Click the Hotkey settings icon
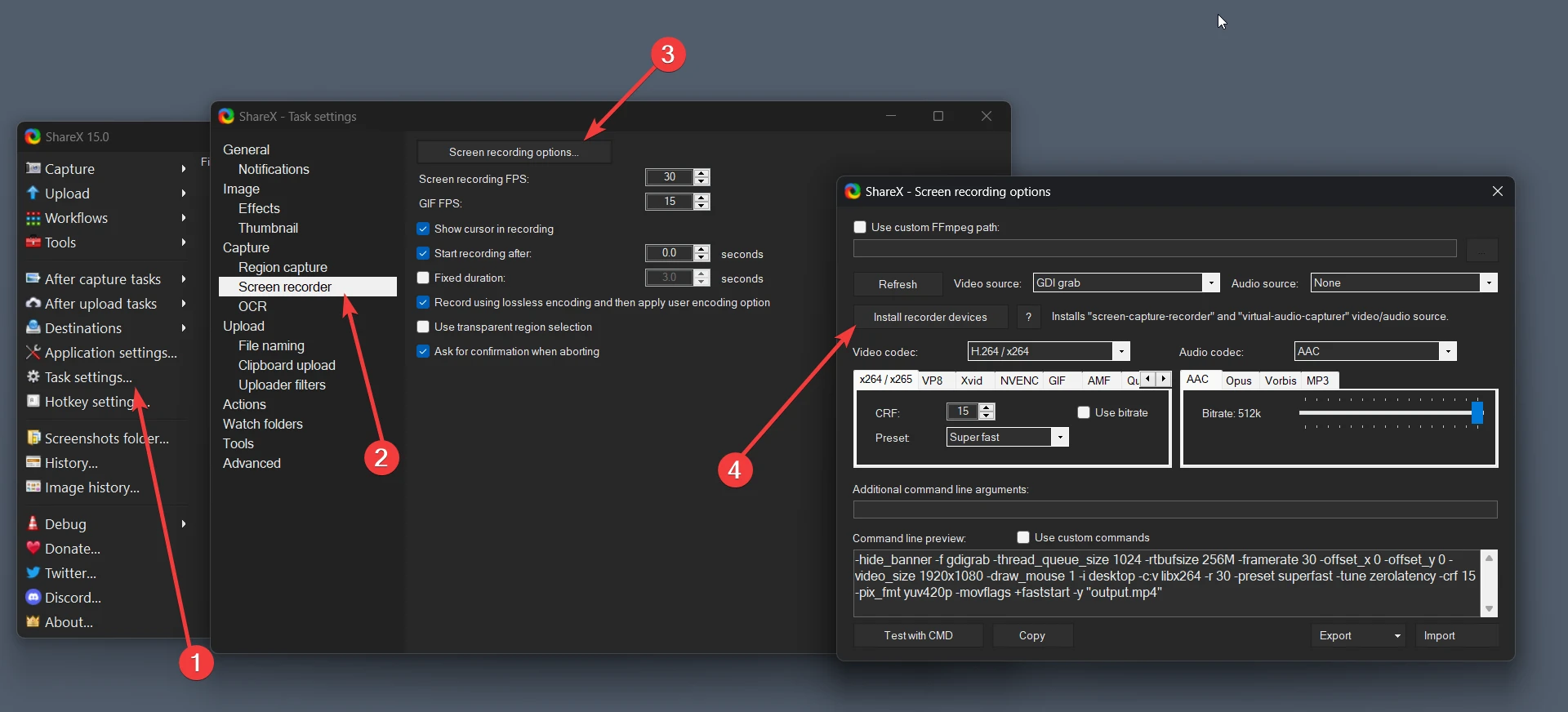This screenshot has width=1568, height=712. click(33, 401)
